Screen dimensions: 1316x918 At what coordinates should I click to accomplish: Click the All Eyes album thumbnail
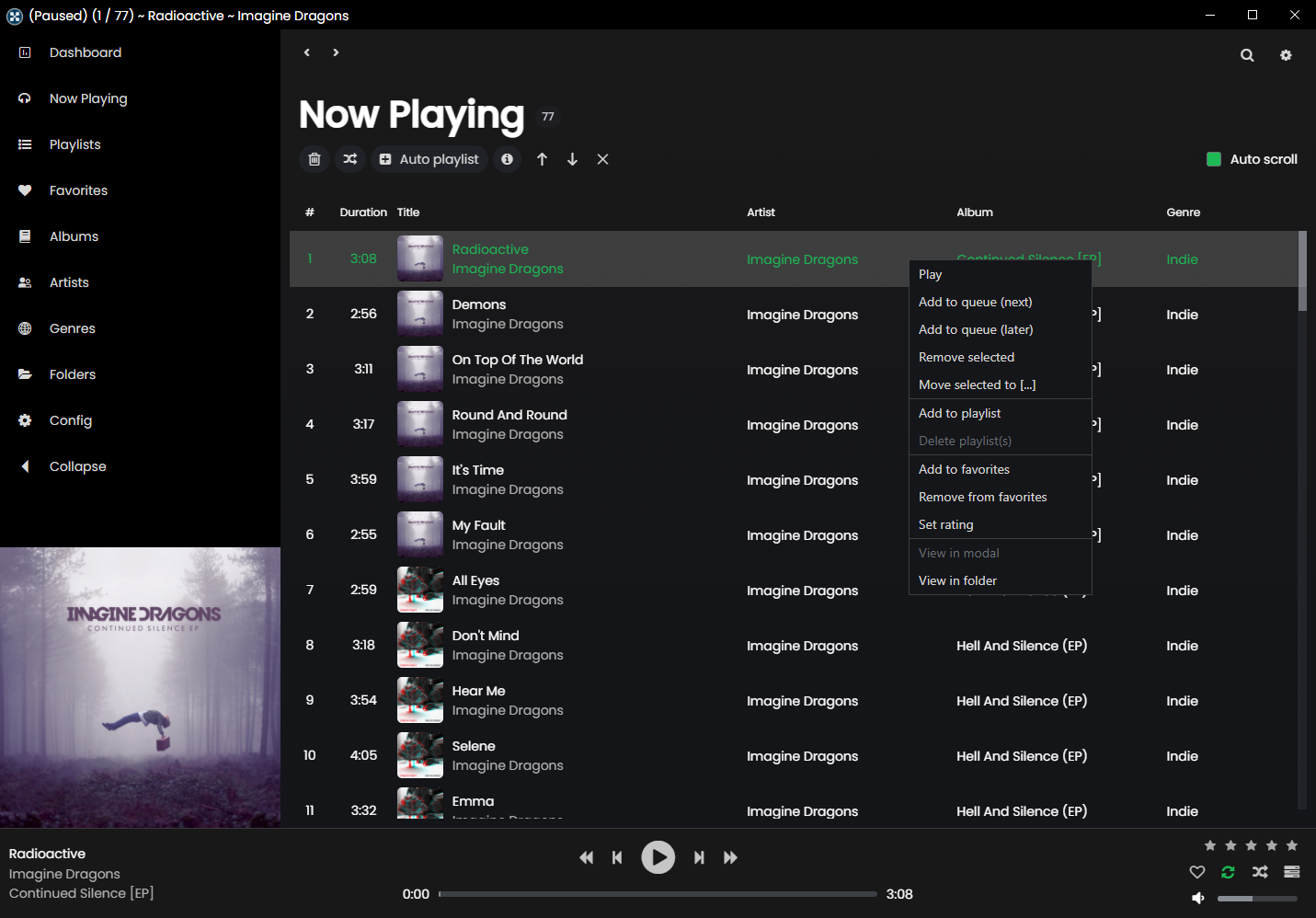(x=420, y=590)
